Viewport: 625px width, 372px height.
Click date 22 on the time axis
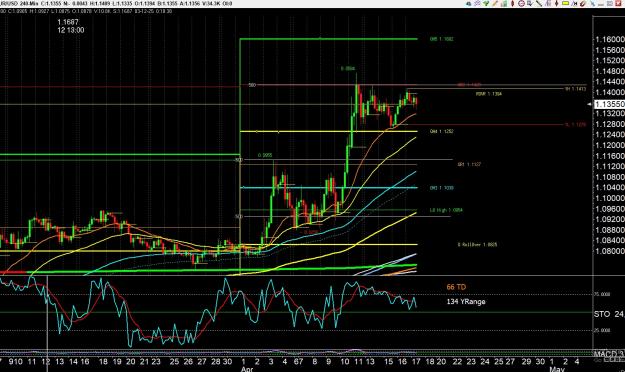coord(457,362)
